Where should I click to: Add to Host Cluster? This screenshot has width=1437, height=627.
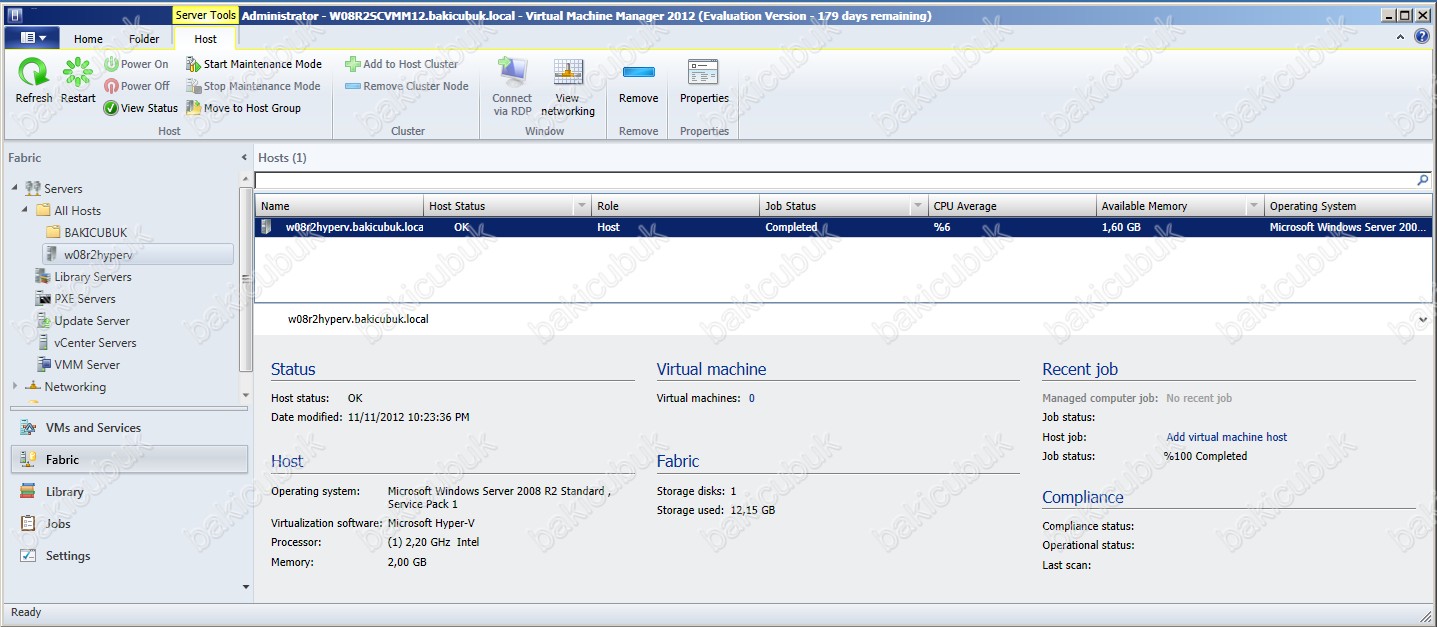(402, 64)
